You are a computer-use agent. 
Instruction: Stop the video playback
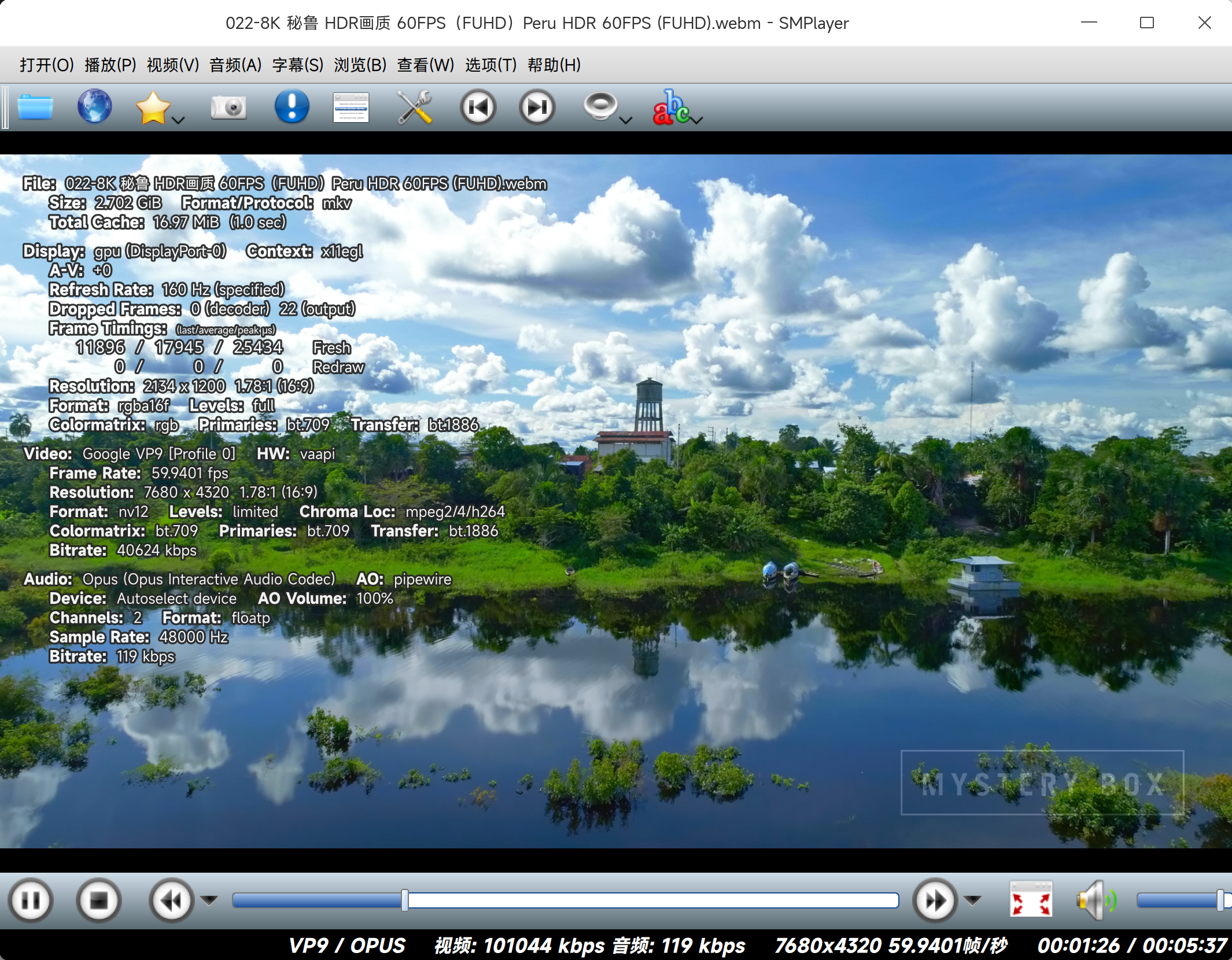click(98, 900)
